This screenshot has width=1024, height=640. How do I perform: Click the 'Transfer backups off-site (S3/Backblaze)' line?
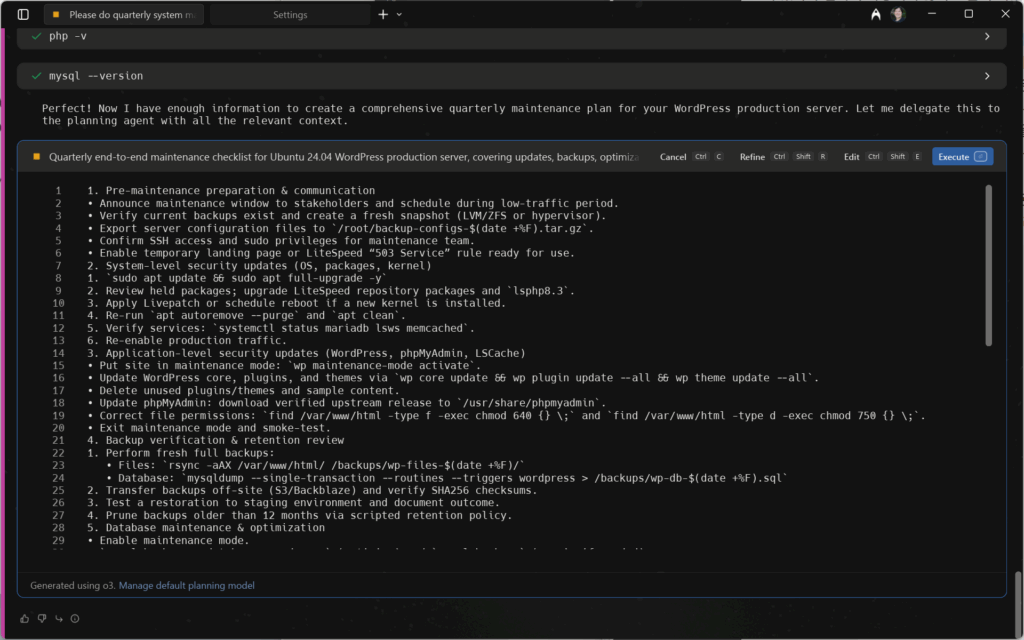click(312, 490)
